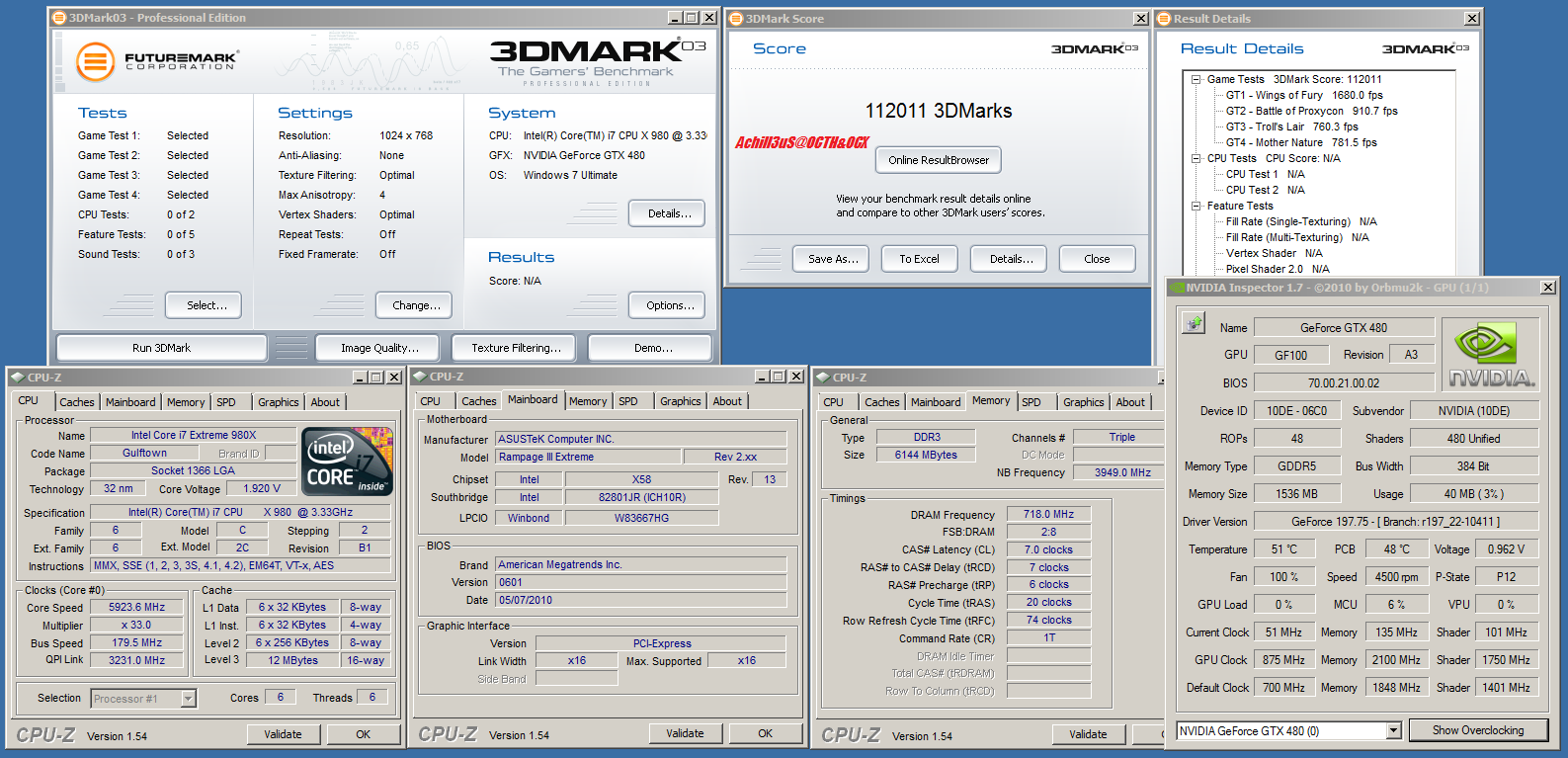Launch the Demo... button
The image size is (1568, 758).
(650, 348)
